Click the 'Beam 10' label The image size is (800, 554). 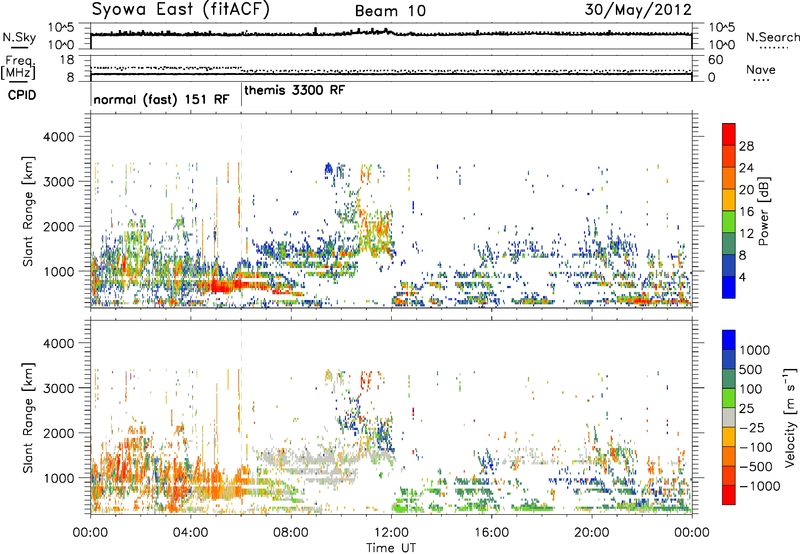(x=390, y=11)
